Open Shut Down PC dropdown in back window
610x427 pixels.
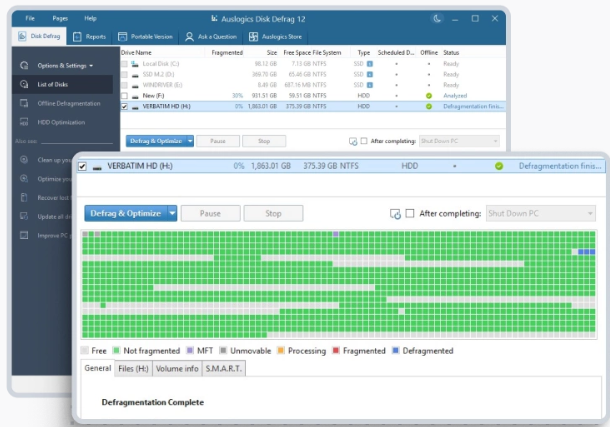tap(459, 141)
